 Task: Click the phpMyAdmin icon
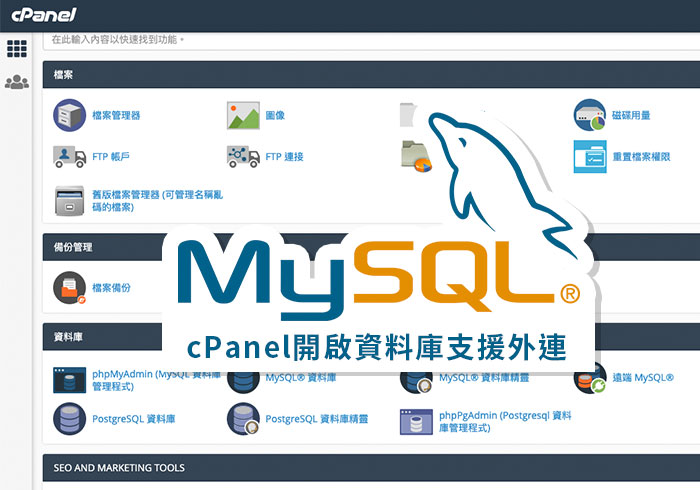click(x=69, y=380)
